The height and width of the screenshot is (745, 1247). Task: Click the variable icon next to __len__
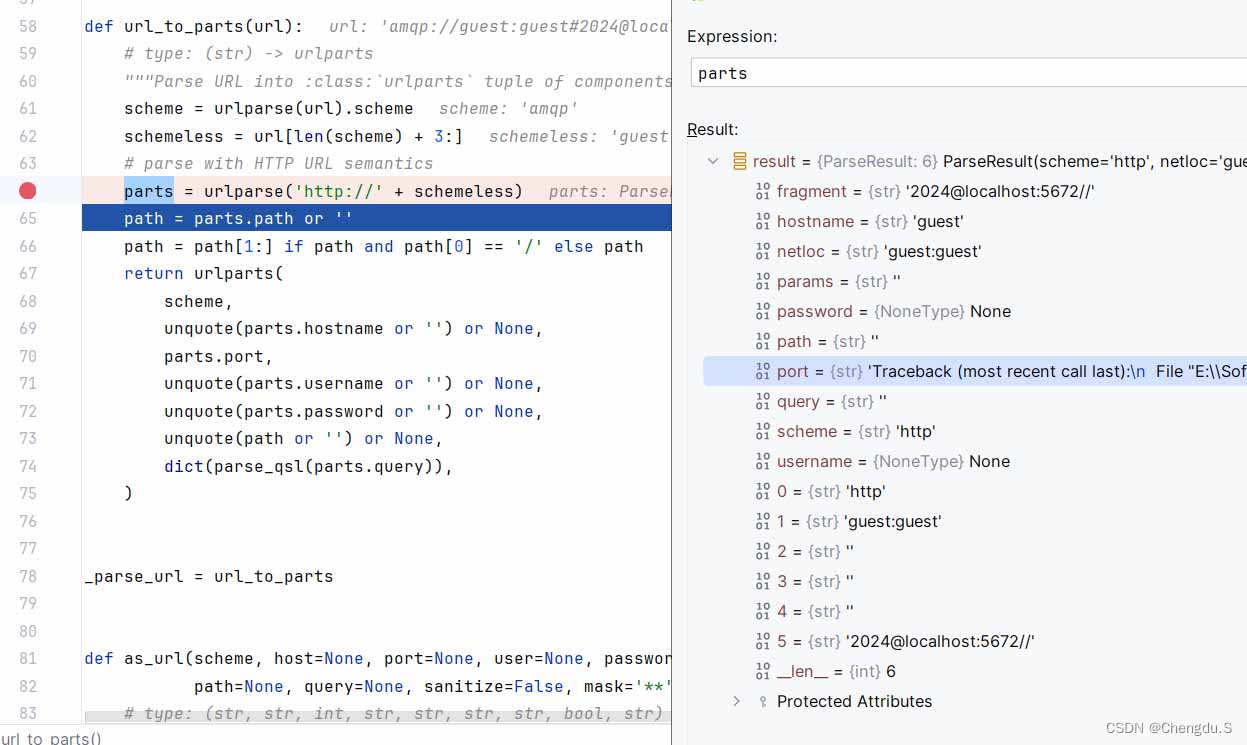click(x=763, y=671)
